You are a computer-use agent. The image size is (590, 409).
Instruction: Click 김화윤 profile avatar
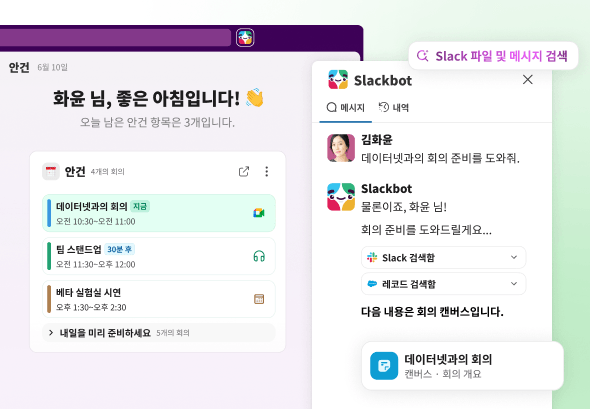coord(341,148)
